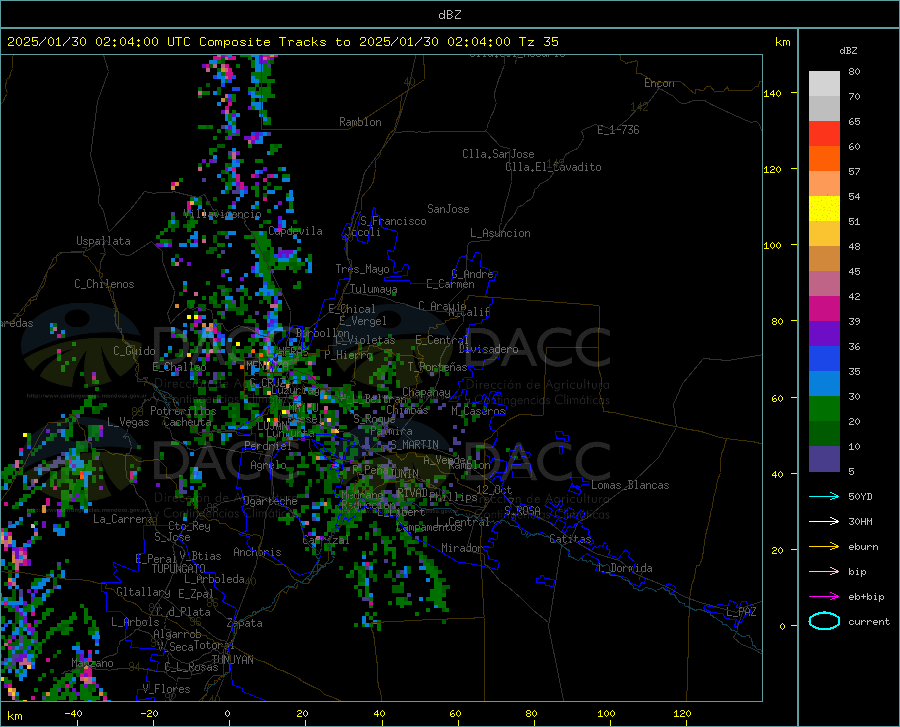Select the light gray 70–80 dBZ swatch
The width and height of the screenshot is (900, 727).
point(824,84)
